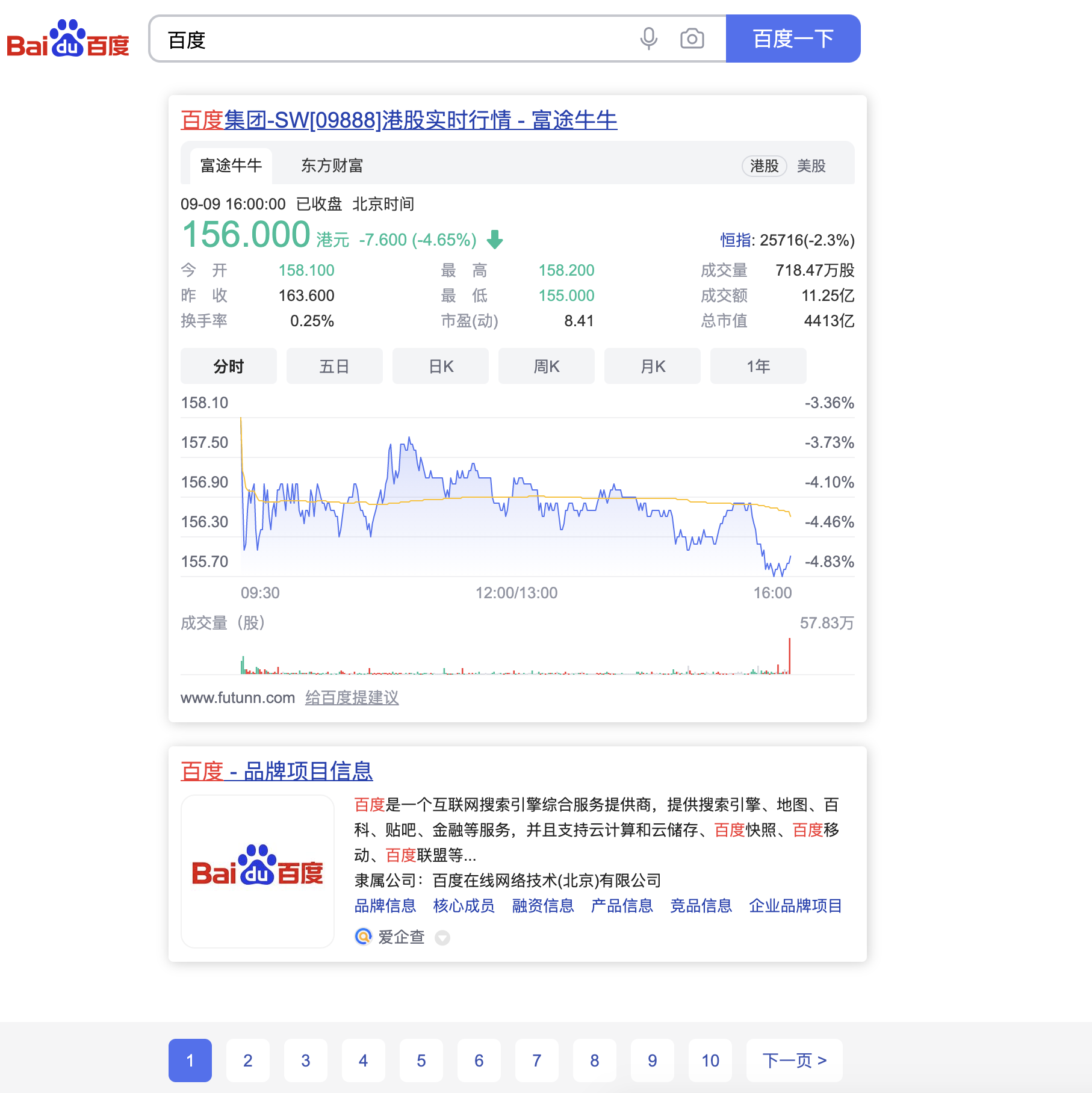Click the 最低 value 155.000

(566, 296)
